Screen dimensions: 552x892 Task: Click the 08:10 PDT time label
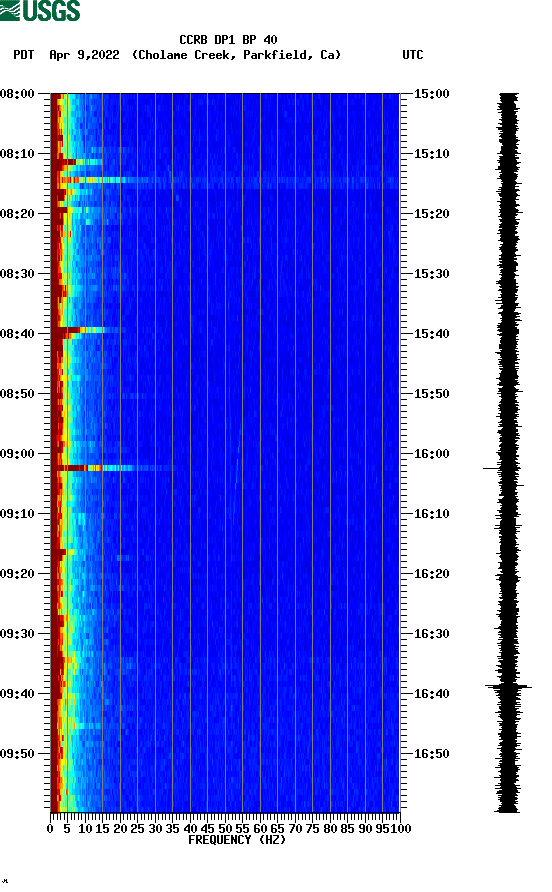point(18,154)
